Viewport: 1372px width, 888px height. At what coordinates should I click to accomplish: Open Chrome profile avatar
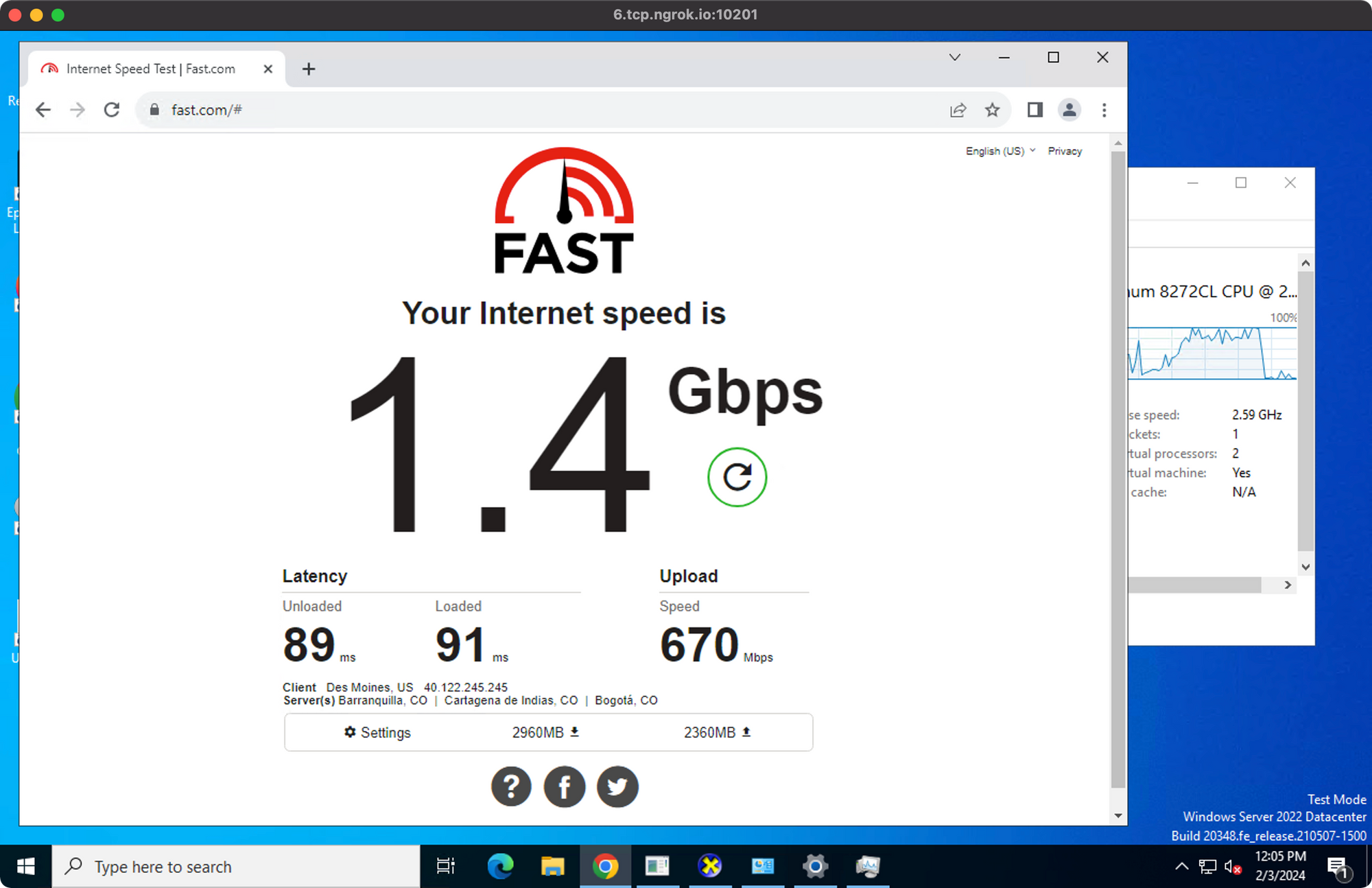[x=1069, y=110]
